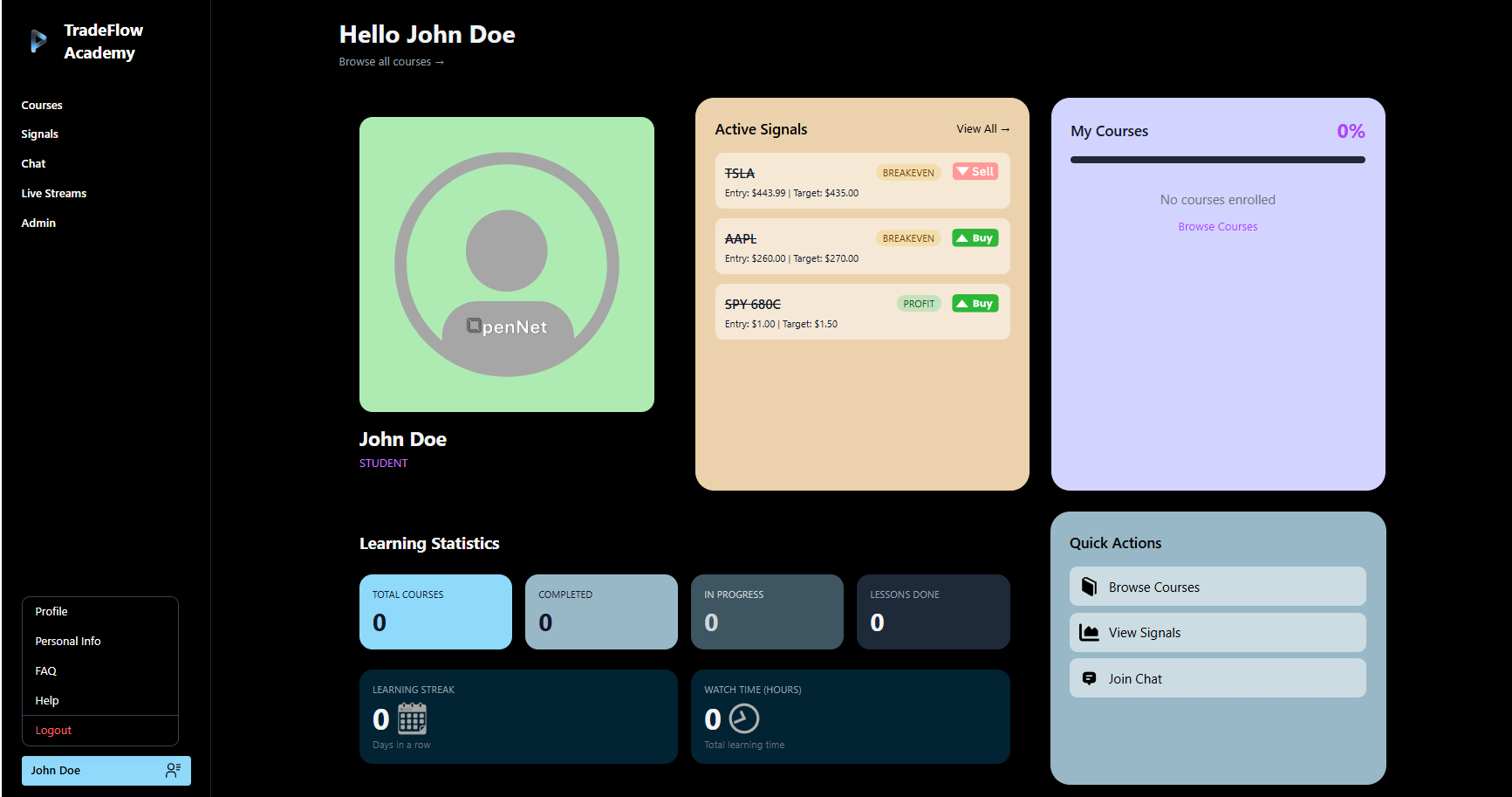Screen dimensions: 1512x797
Task: Click the 0% course progress bar
Action: (x=1218, y=160)
